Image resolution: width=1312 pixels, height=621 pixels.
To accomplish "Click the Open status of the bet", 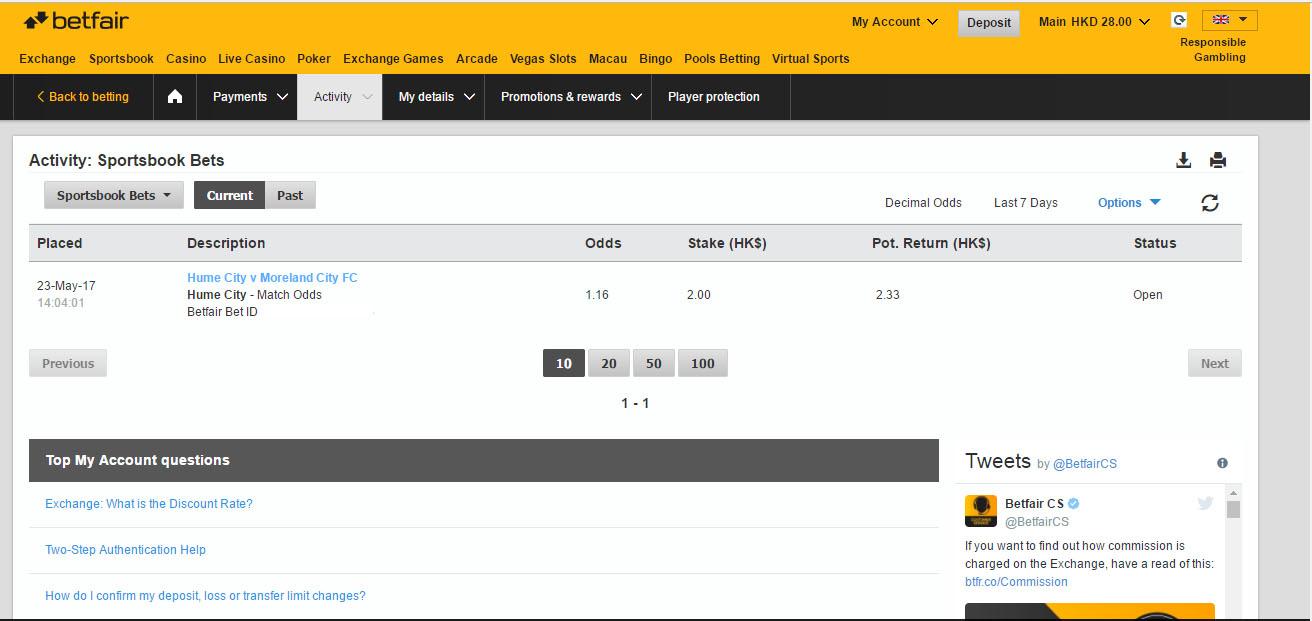I will (x=1148, y=295).
